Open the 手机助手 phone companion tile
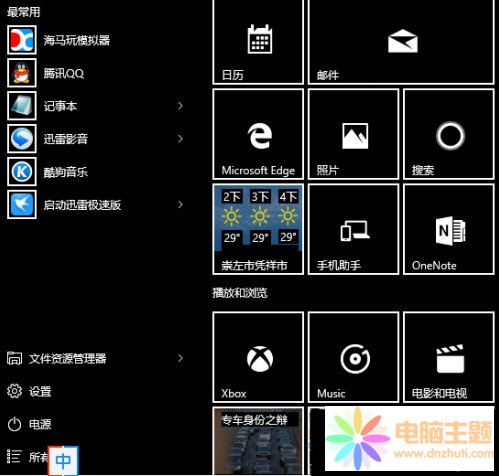Viewport: 499px width, 476px height. point(353,229)
